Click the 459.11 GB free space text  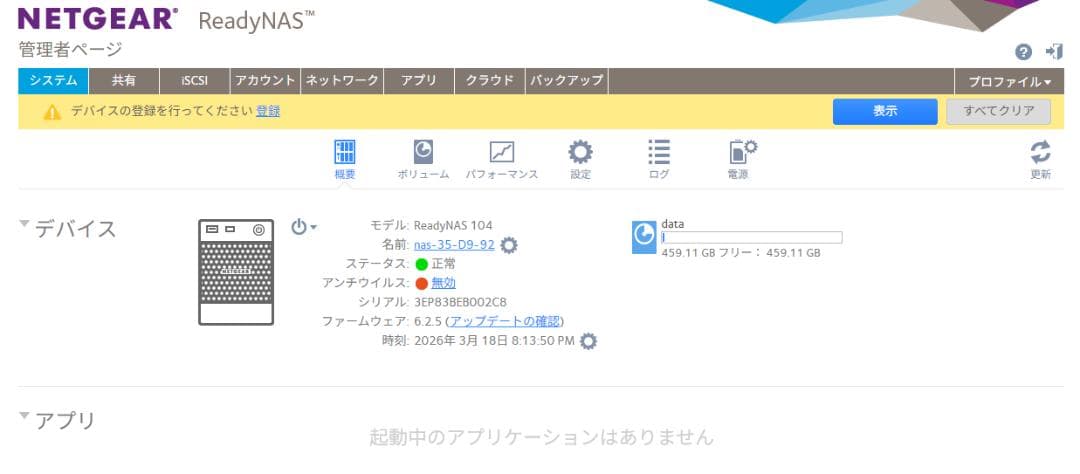point(740,253)
